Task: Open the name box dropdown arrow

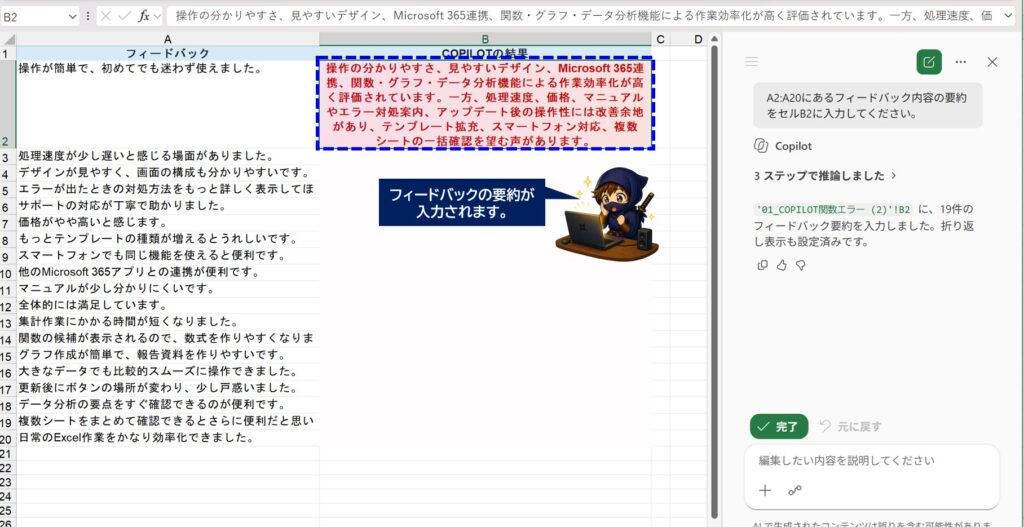Action: click(x=72, y=17)
